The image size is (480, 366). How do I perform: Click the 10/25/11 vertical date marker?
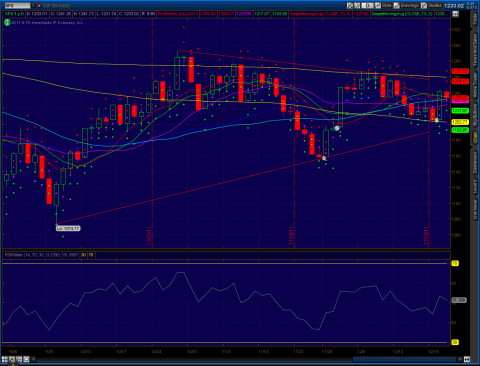(149, 236)
